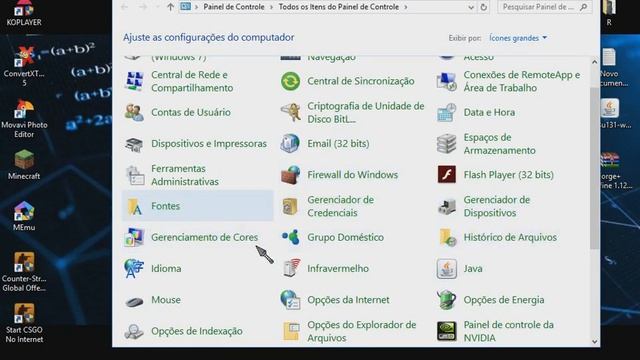Screen dimensions: 640x360
Task: Select ConvertXT 5 desktop shortcut
Action: 24,66
